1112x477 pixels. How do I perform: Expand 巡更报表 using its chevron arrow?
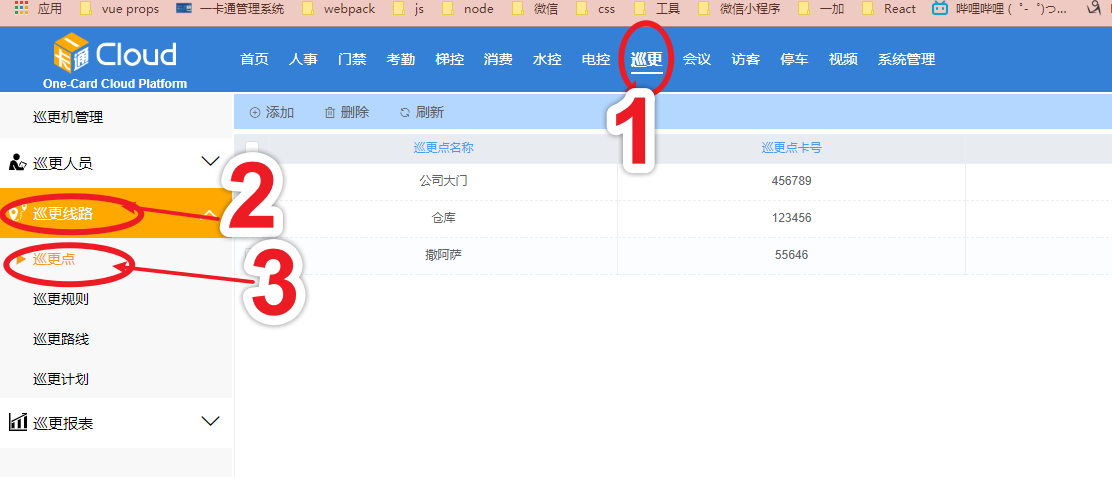pyautogui.click(x=210, y=421)
